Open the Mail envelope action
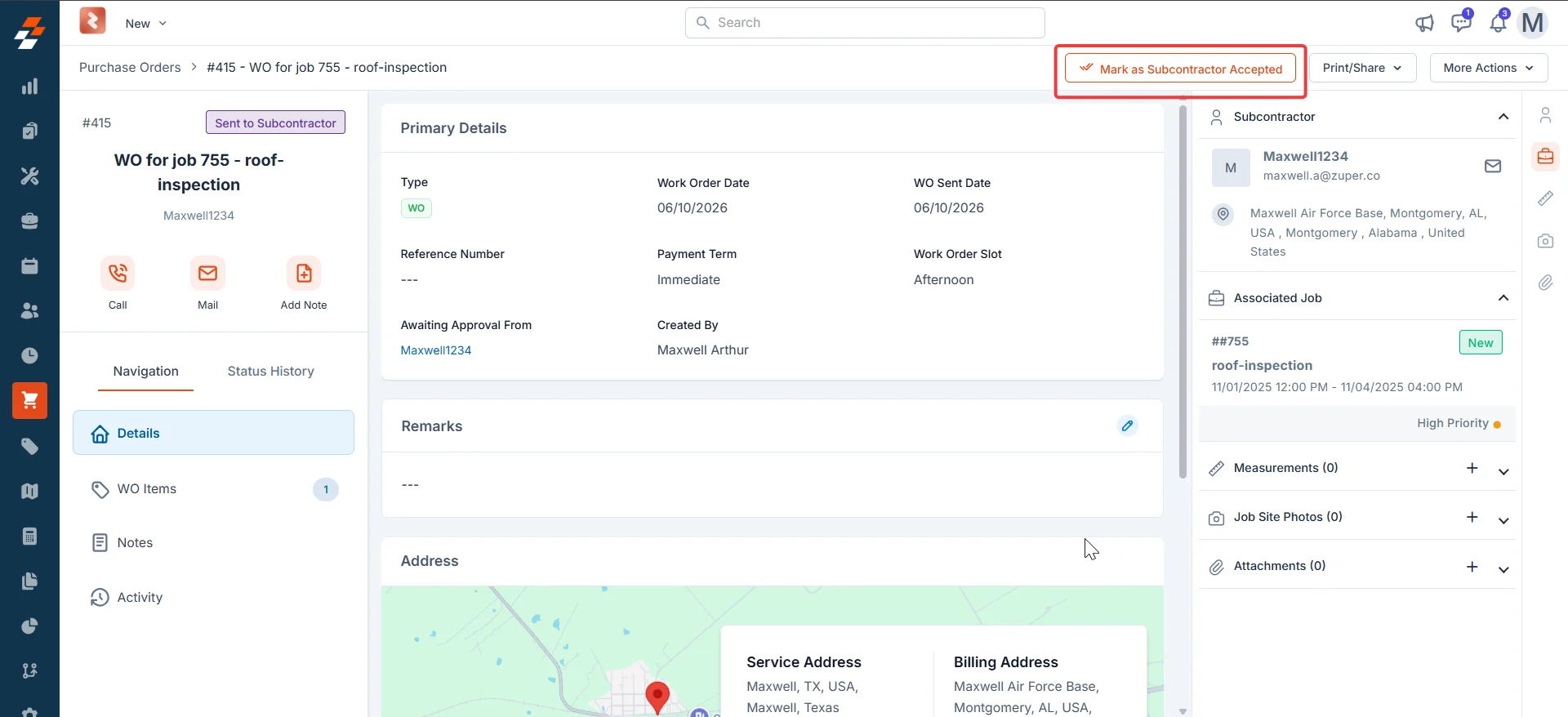 point(207,273)
